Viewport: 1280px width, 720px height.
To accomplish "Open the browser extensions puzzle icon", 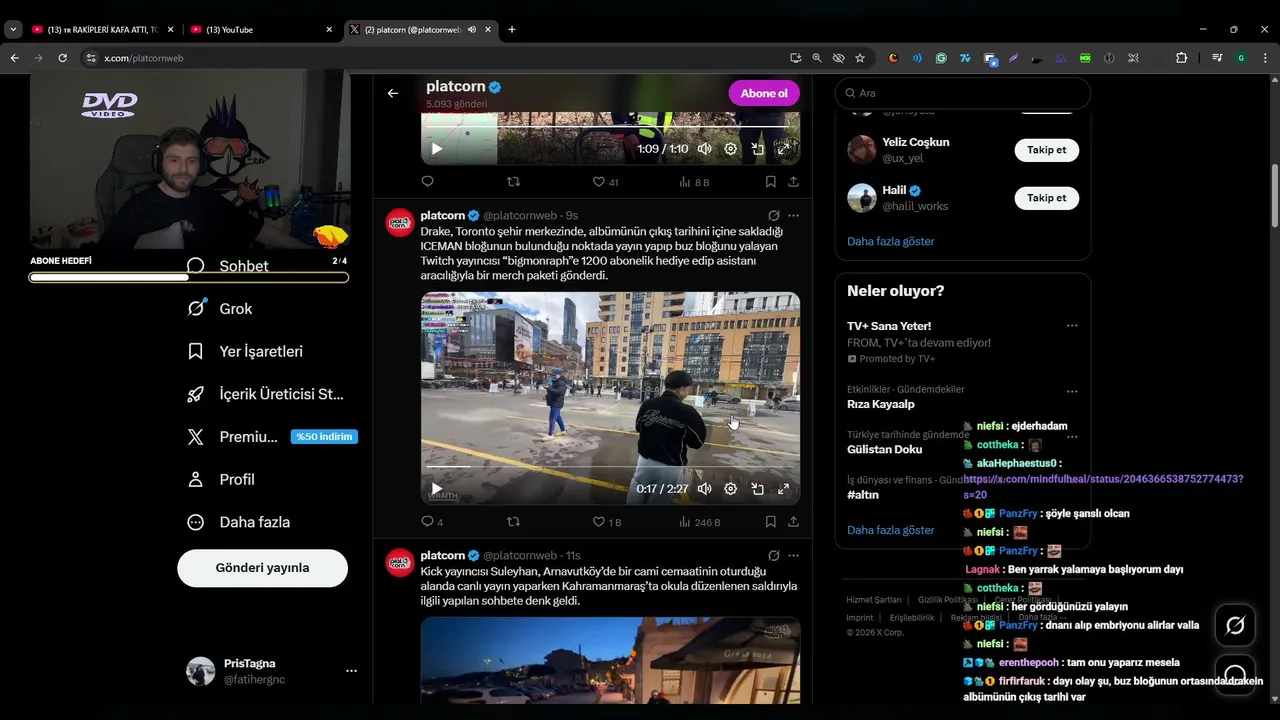I will [x=1181, y=58].
